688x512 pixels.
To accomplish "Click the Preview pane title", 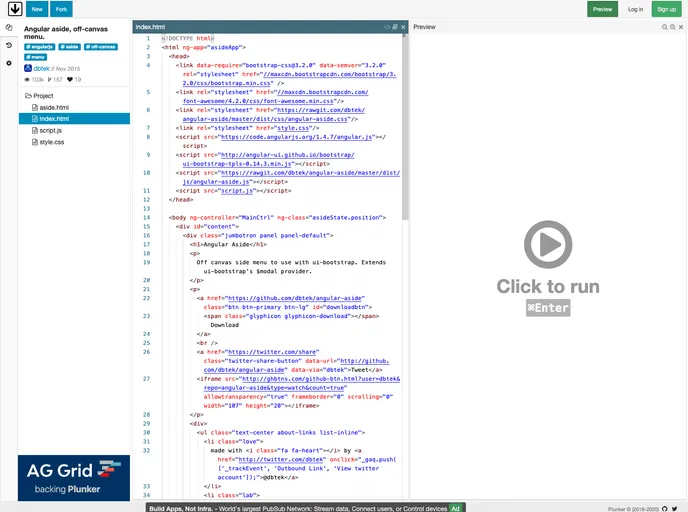I will click(x=424, y=27).
